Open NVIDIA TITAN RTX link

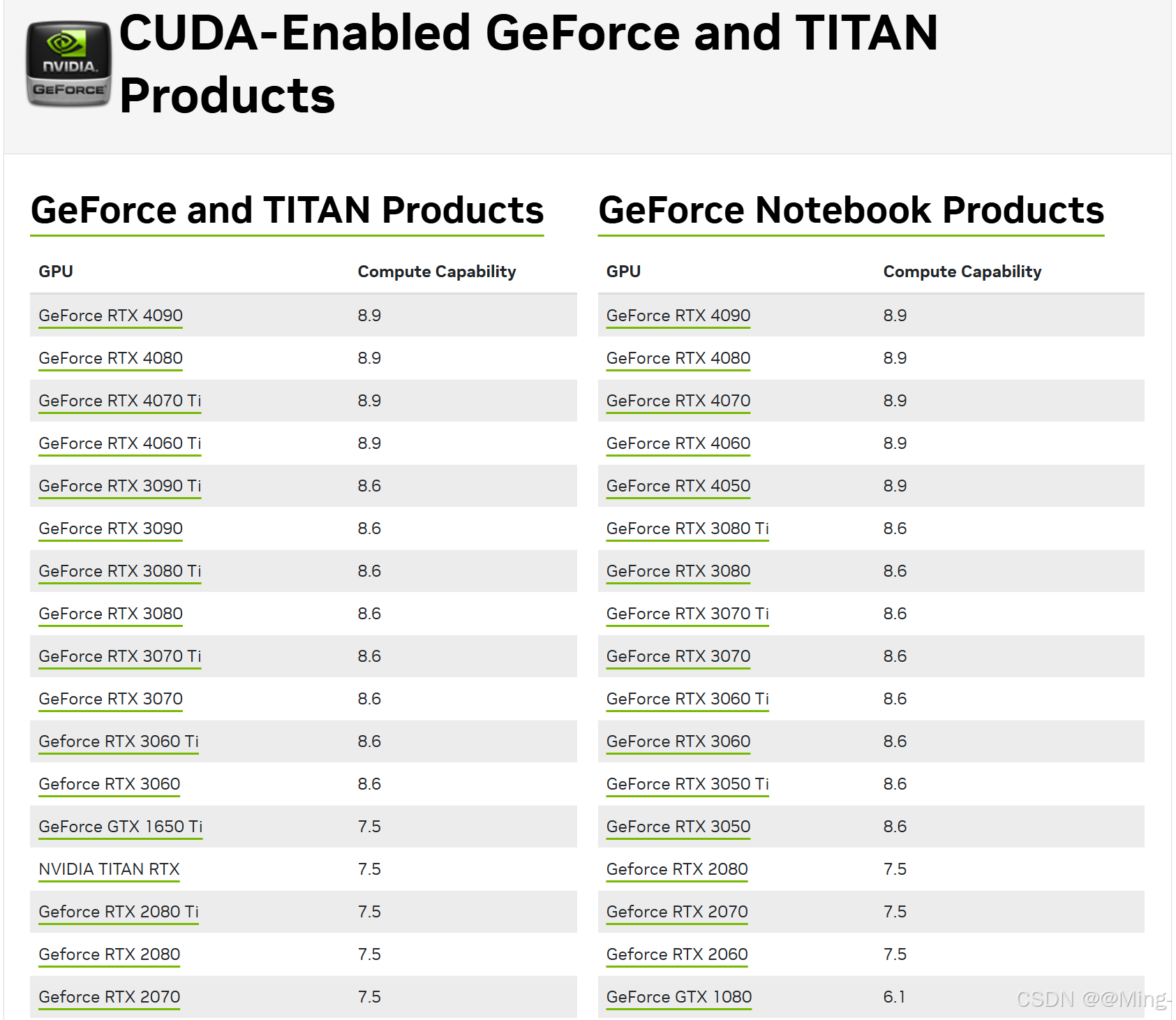109,869
